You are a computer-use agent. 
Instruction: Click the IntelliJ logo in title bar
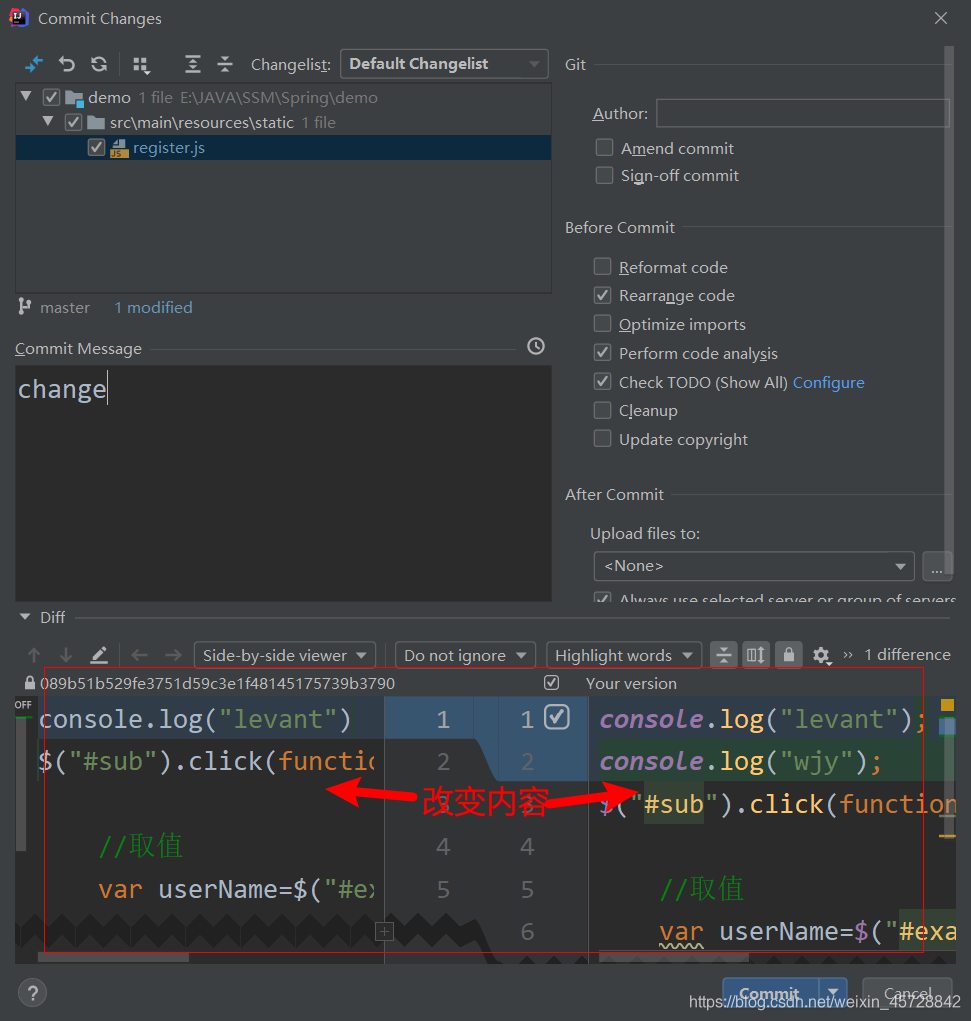18,18
